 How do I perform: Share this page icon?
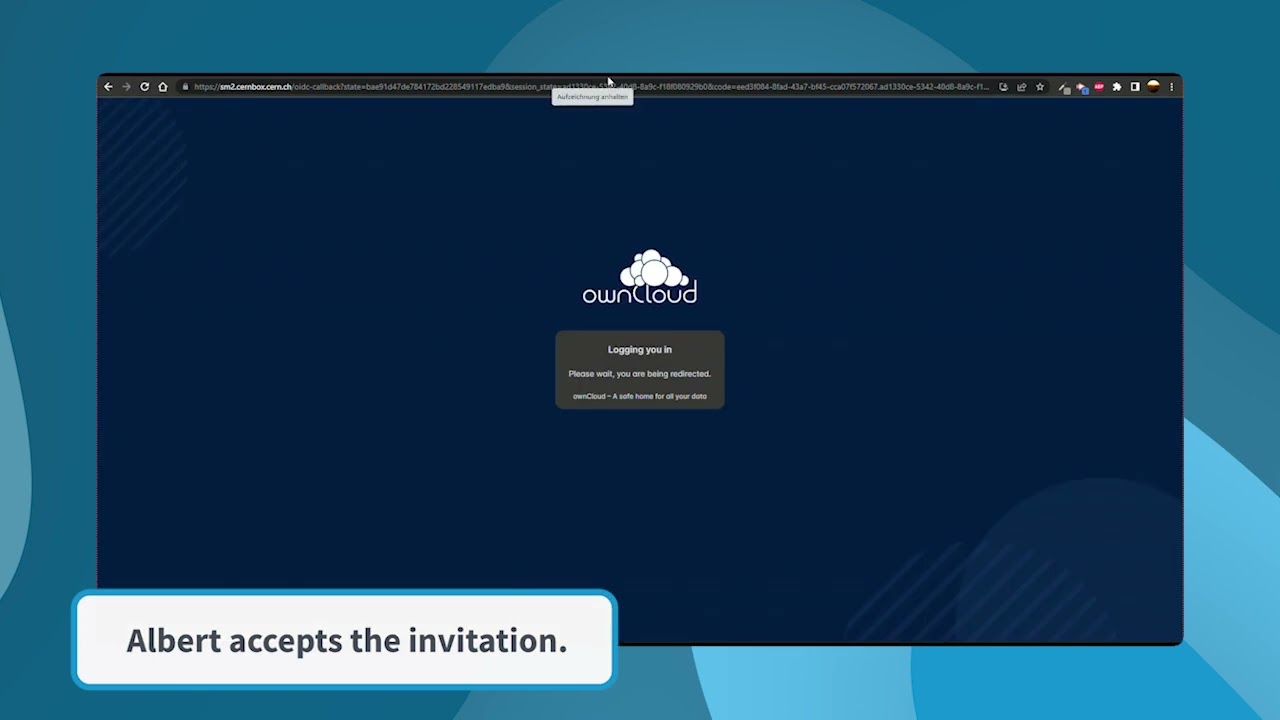[1021, 87]
